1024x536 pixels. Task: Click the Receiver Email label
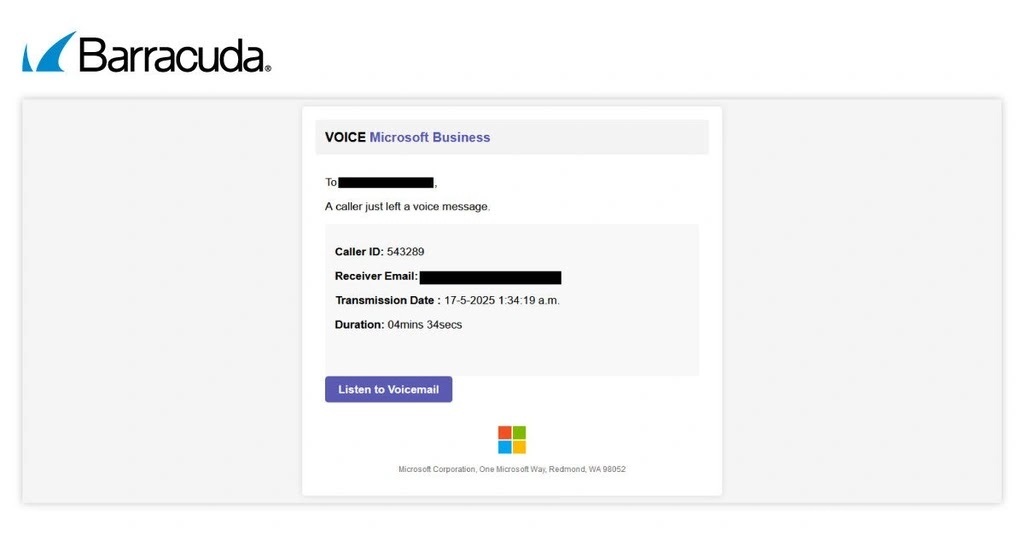(376, 276)
